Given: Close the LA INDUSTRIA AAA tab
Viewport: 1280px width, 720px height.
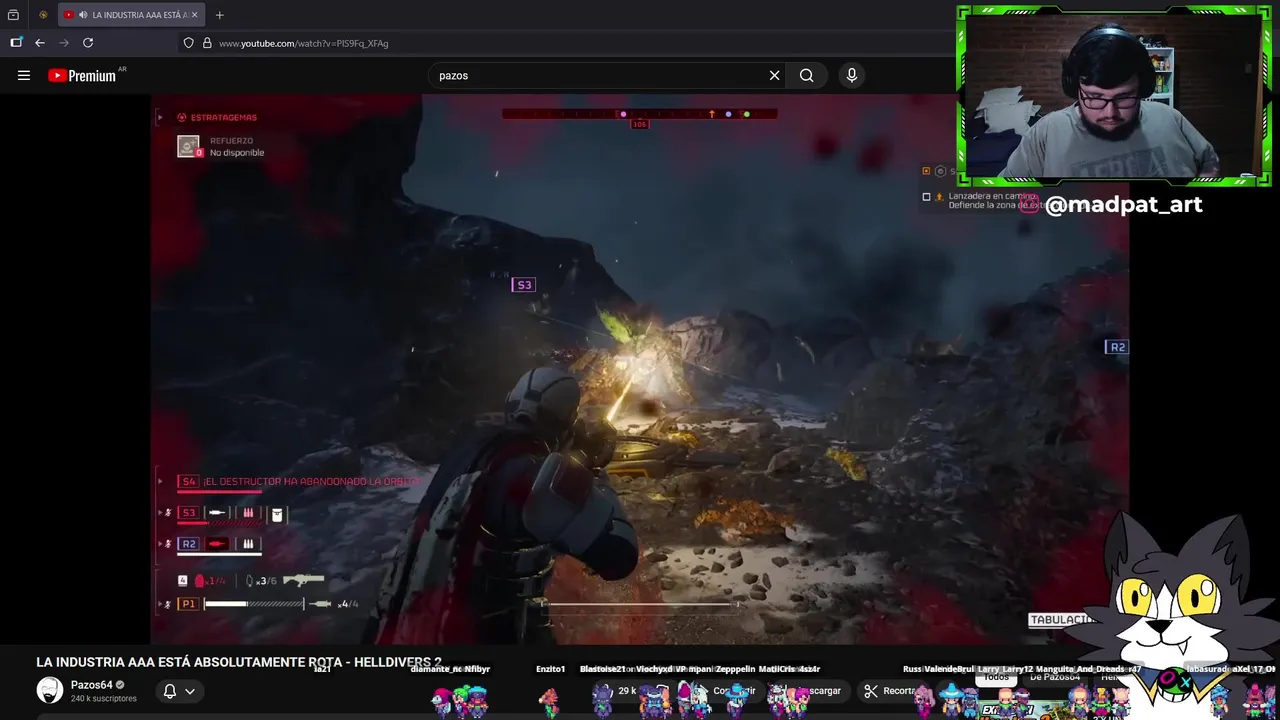Looking at the screenshot, I should pos(194,15).
